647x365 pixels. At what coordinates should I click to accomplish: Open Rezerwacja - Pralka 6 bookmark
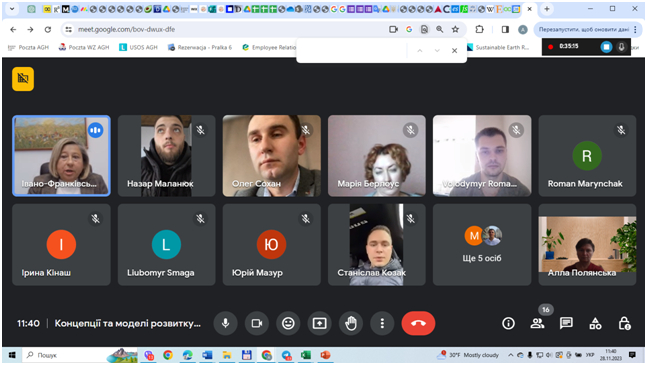[200, 47]
